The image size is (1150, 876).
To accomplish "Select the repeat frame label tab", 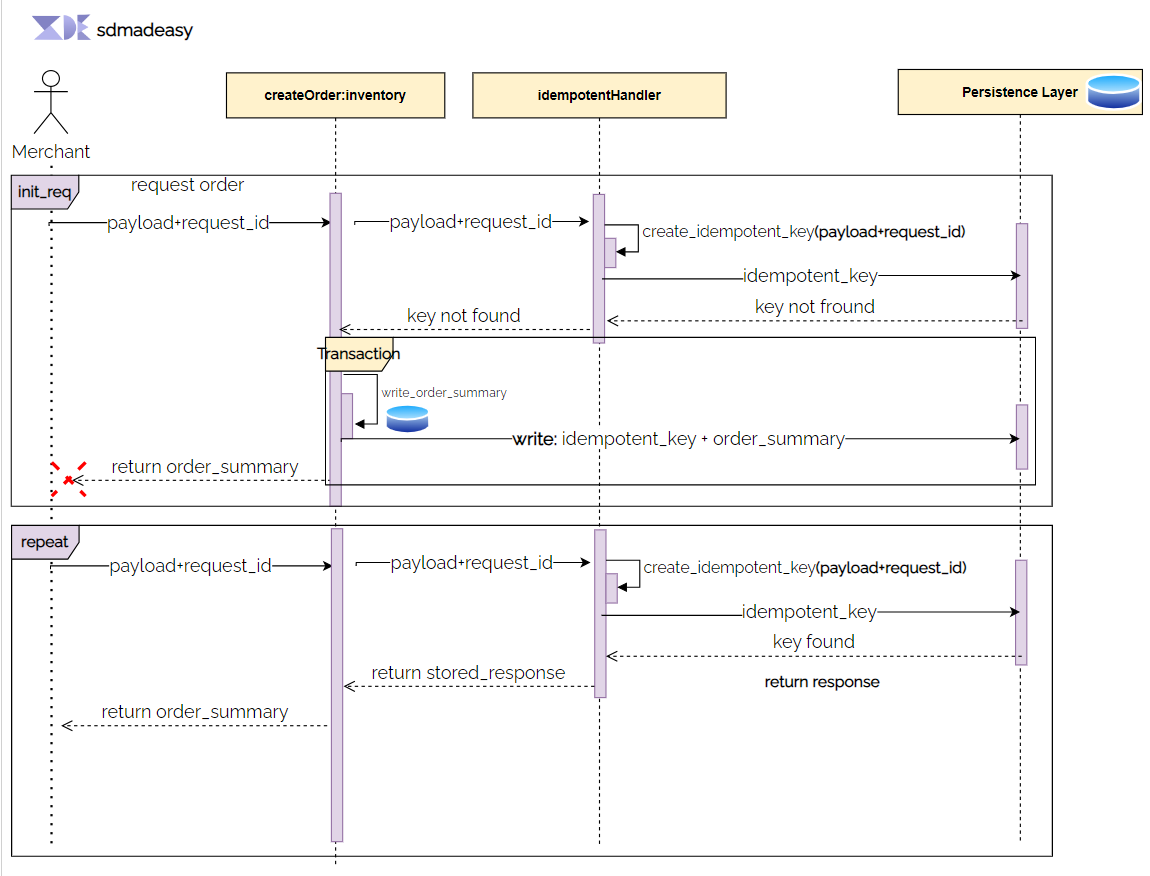I will click(44, 542).
